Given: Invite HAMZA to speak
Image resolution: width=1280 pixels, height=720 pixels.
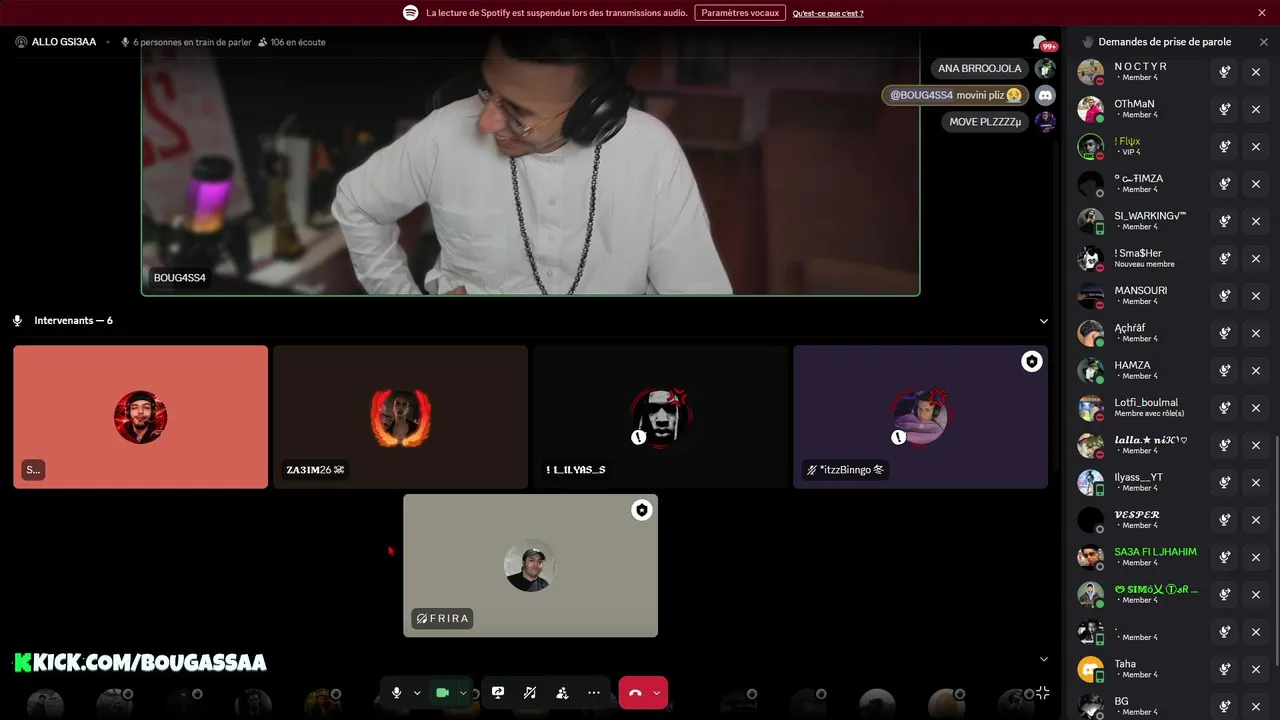Looking at the screenshot, I should click(1224, 371).
